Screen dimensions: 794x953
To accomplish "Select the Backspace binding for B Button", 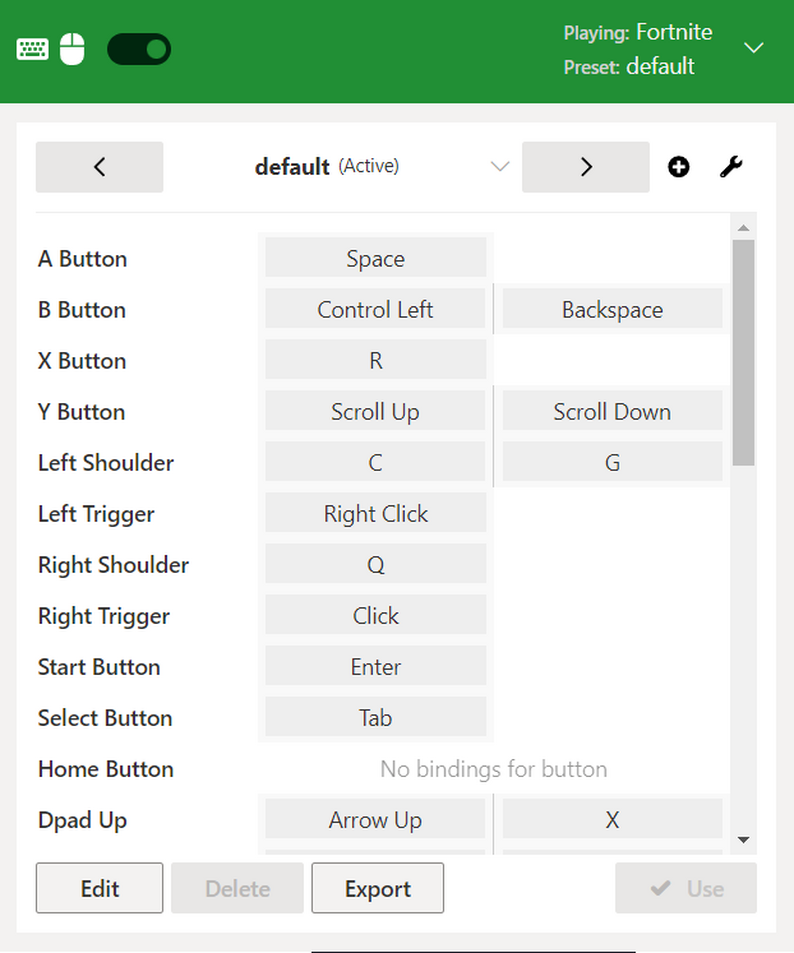I will 612,310.
